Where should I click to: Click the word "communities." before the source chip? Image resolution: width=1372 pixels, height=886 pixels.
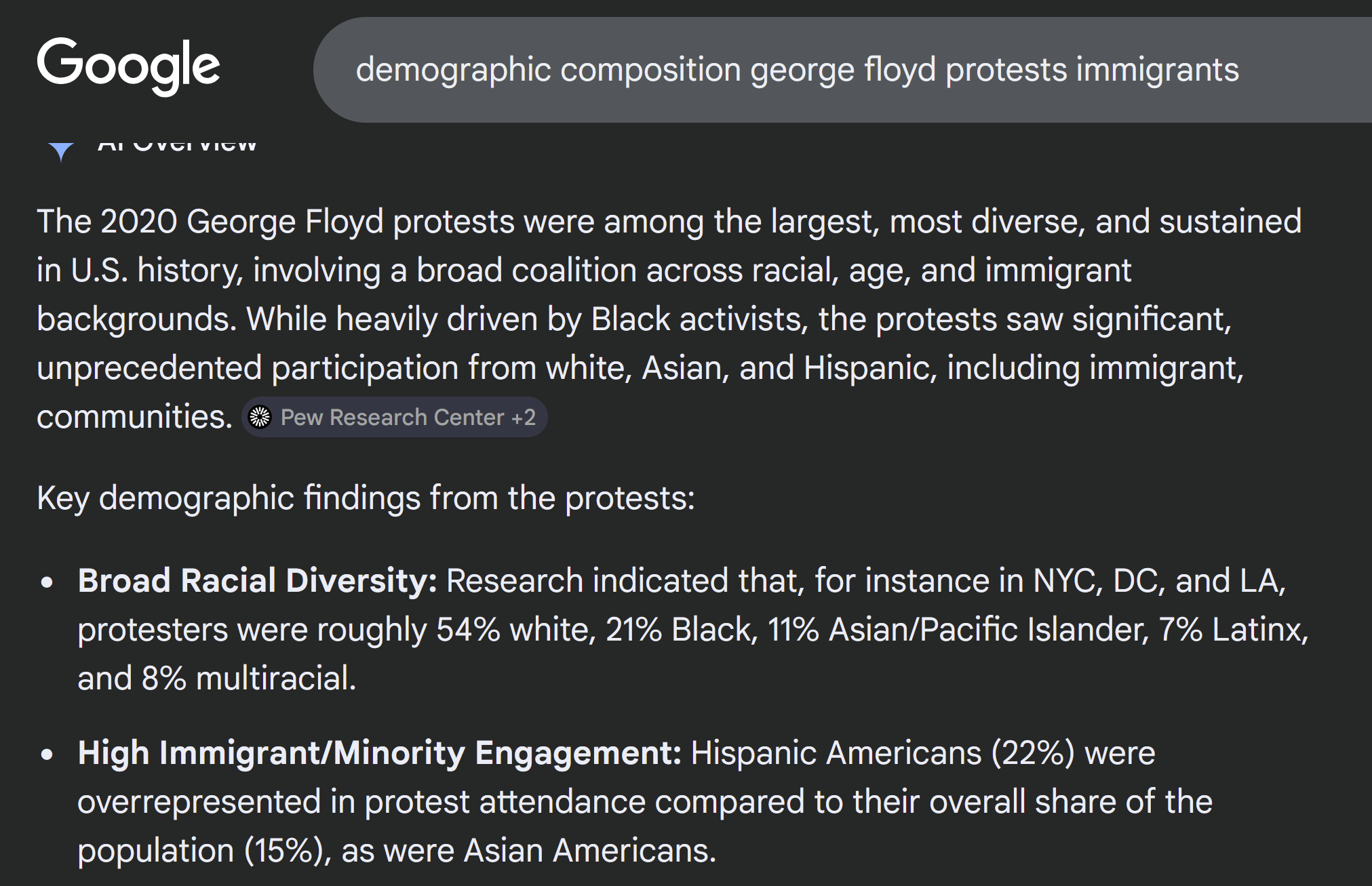(134, 417)
